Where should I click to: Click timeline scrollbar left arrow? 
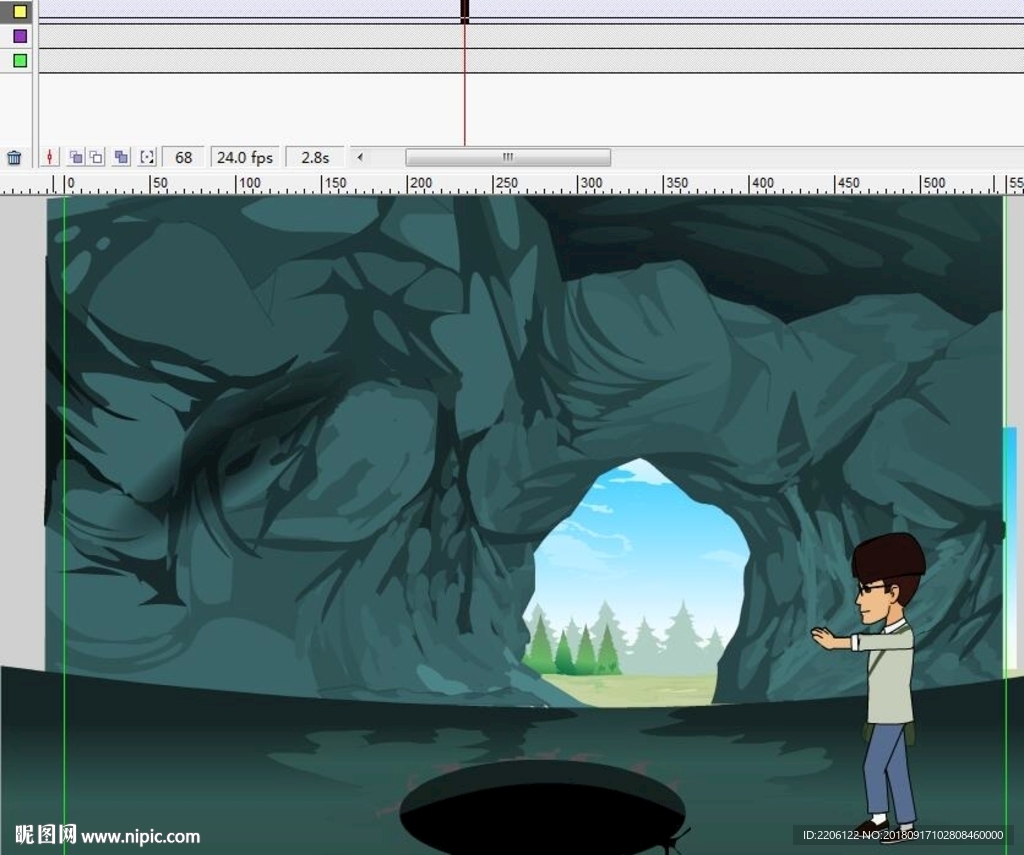pos(360,158)
